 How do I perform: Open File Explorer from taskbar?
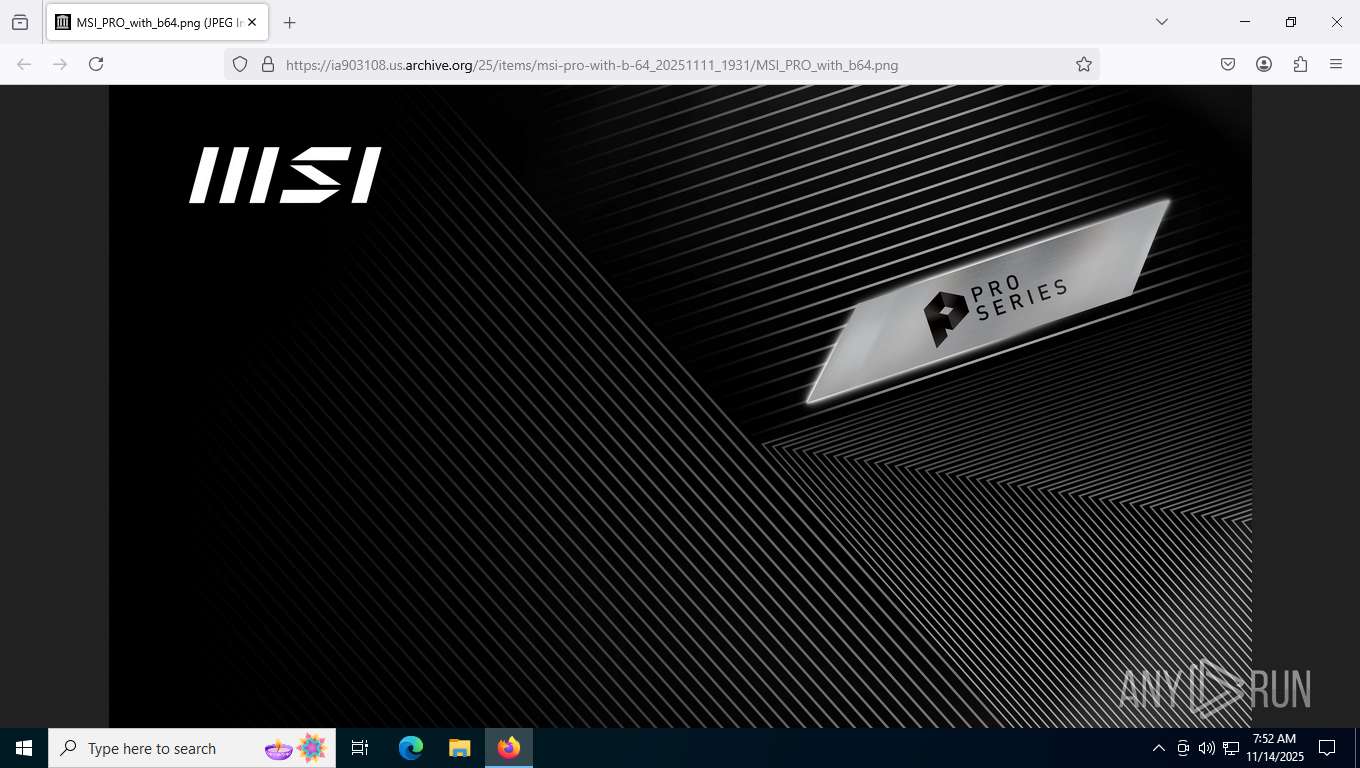click(x=459, y=748)
